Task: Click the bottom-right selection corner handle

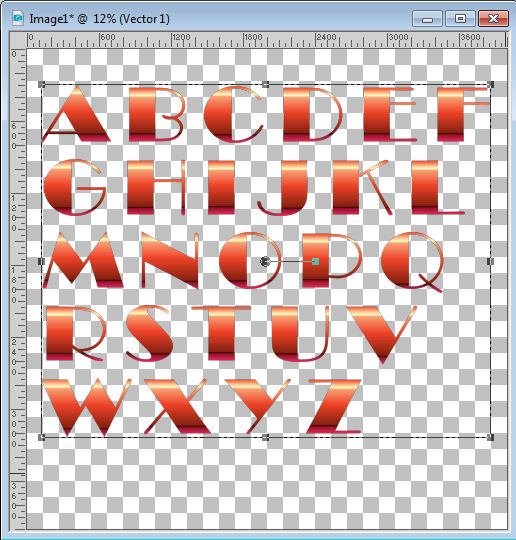Action: click(491, 437)
